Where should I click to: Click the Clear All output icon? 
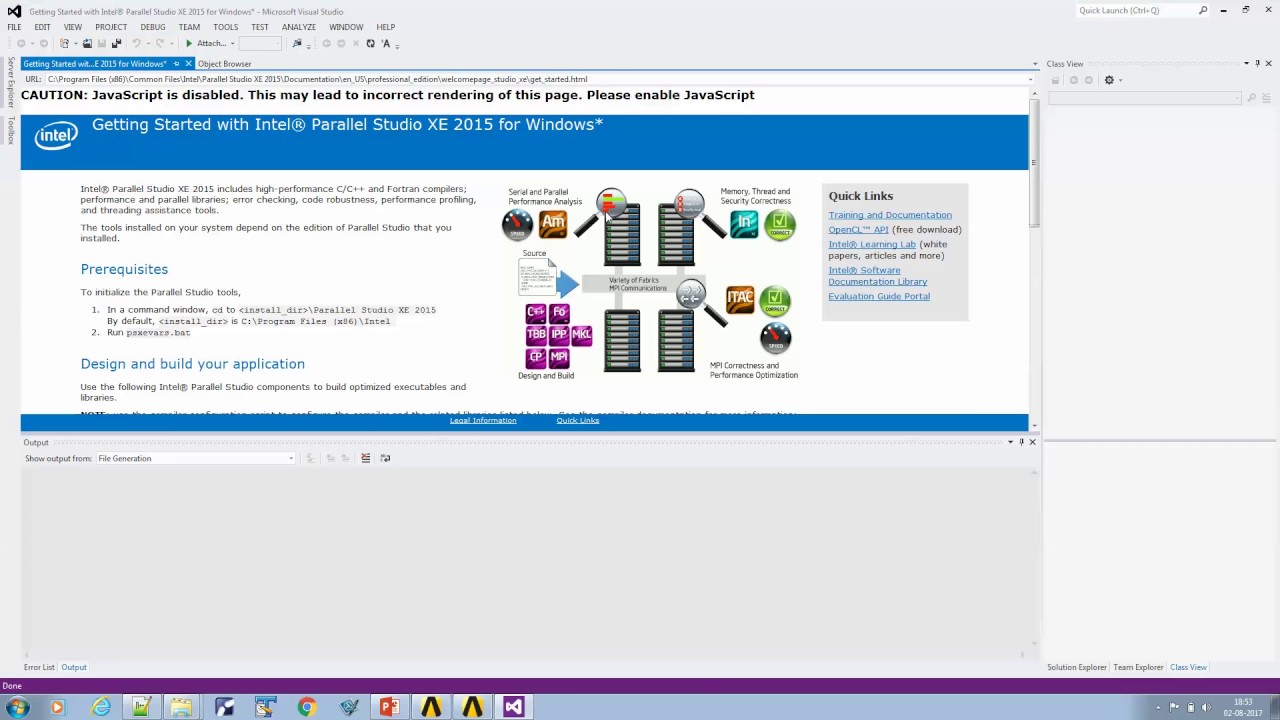tap(365, 458)
